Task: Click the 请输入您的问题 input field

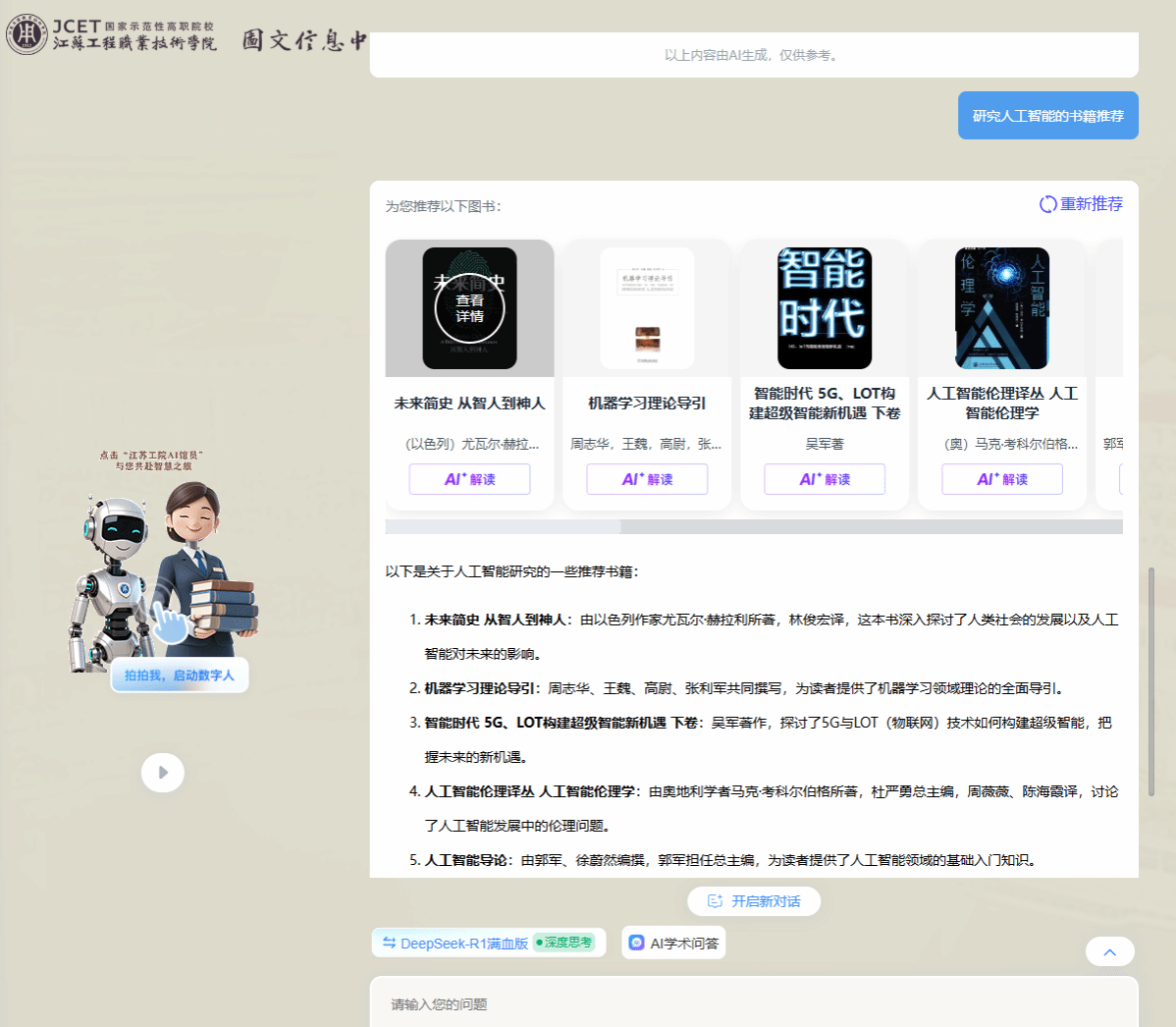Action: pyautogui.click(x=754, y=1003)
